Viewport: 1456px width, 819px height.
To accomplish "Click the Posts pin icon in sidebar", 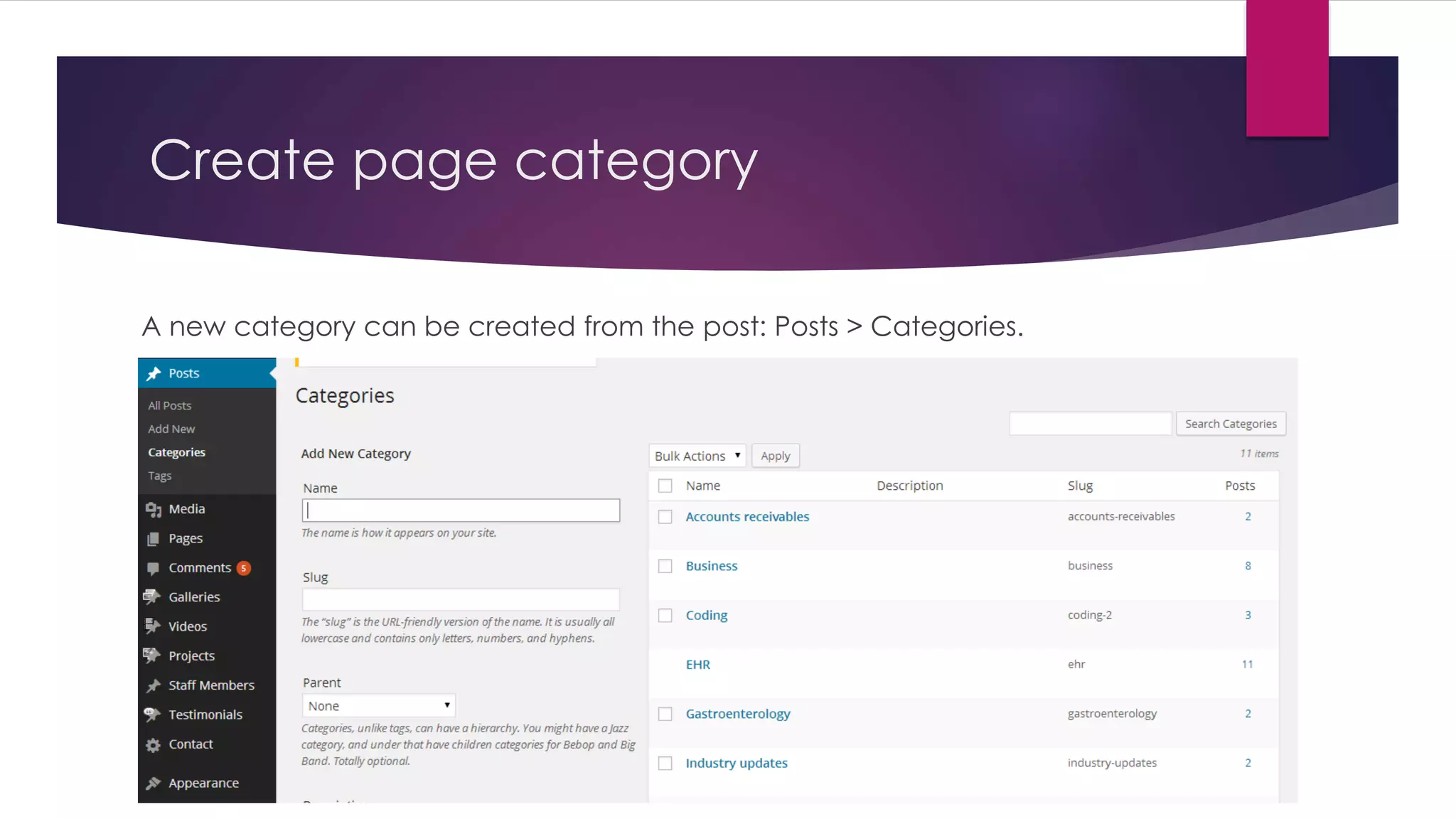I will [154, 374].
